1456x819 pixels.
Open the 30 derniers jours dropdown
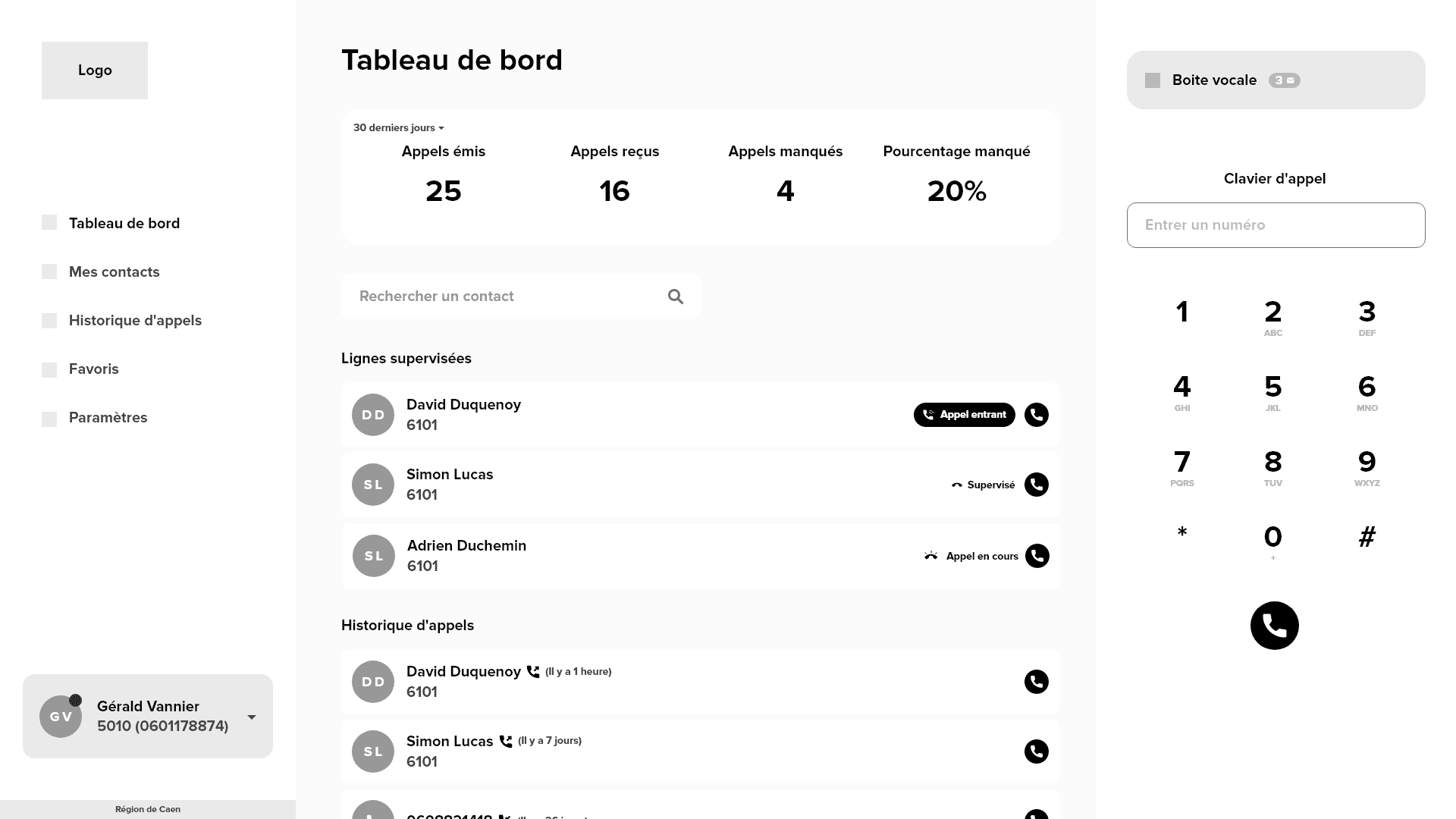(x=399, y=128)
